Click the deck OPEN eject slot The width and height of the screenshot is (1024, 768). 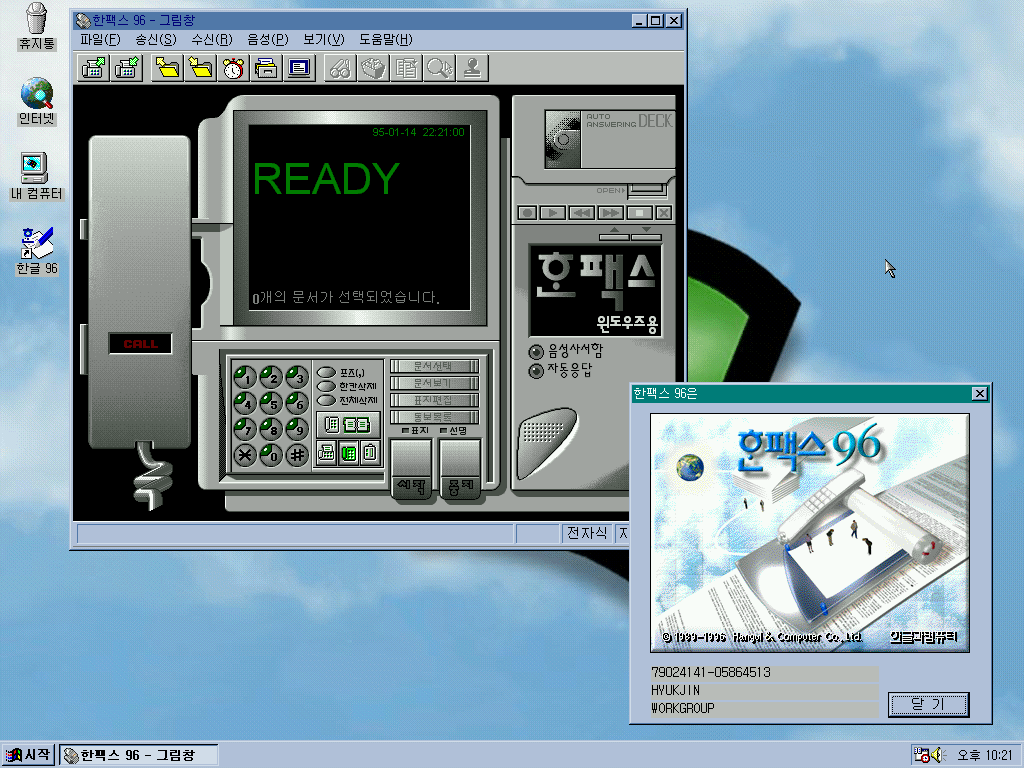tap(647, 191)
